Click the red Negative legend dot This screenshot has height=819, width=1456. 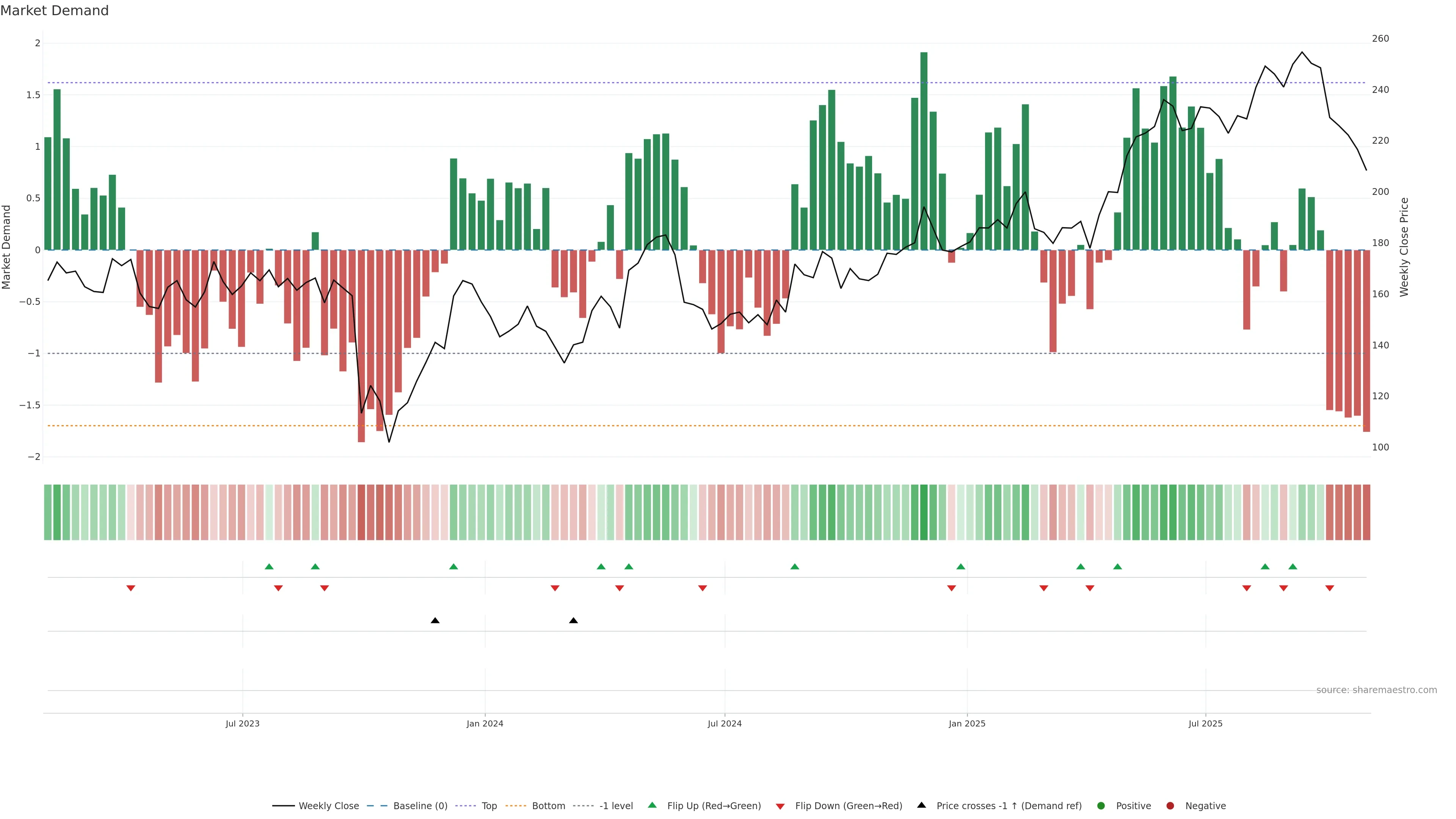(x=1170, y=806)
